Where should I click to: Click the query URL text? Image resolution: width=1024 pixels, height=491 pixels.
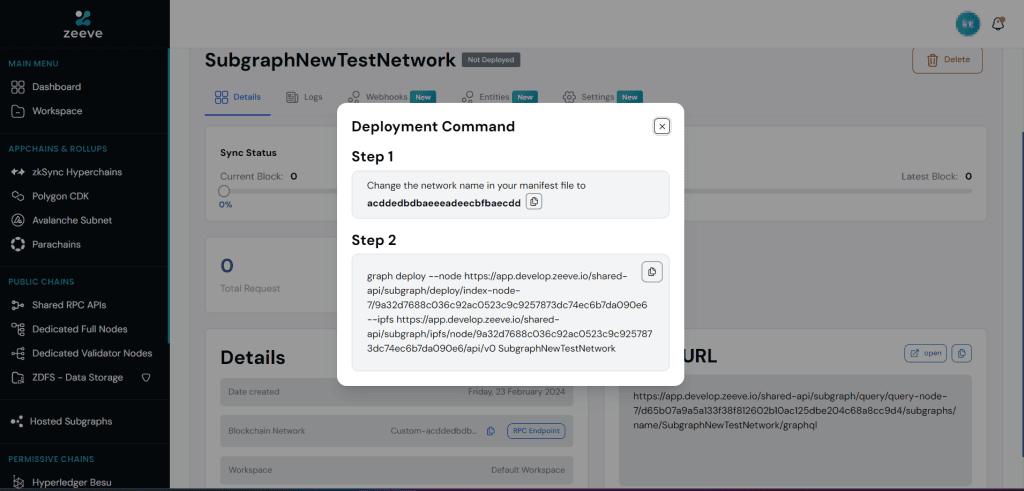point(795,411)
